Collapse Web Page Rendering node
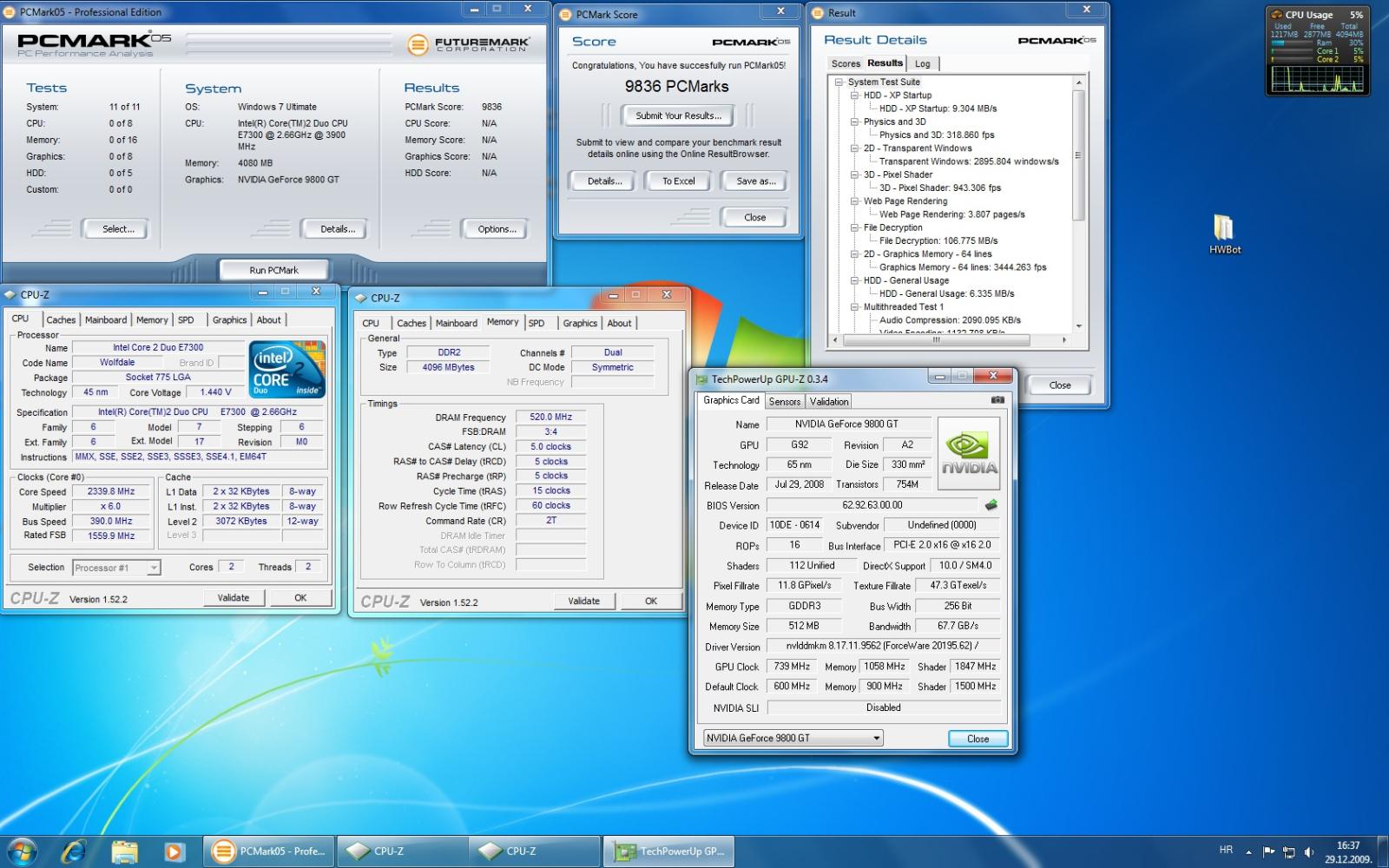The height and width of the screenshot is (868, 1389). (855, 201)
